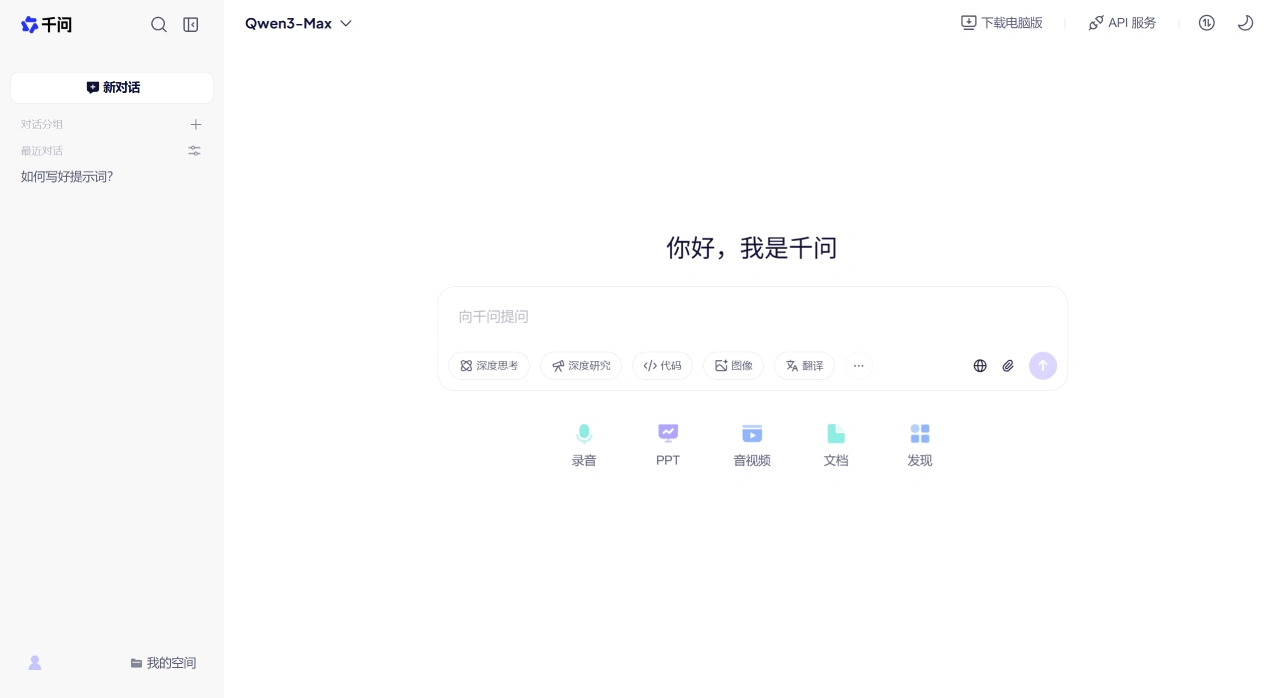Open the 发现 (discover) panel
The height and width of the screenshot is (698, 1280).
click(919, 443)
